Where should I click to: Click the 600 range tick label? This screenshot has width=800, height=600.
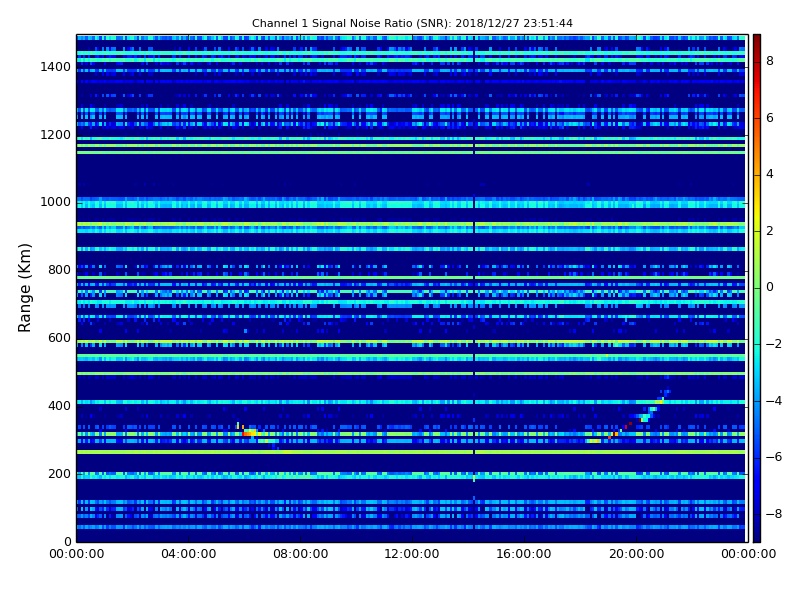coord(59,338)
